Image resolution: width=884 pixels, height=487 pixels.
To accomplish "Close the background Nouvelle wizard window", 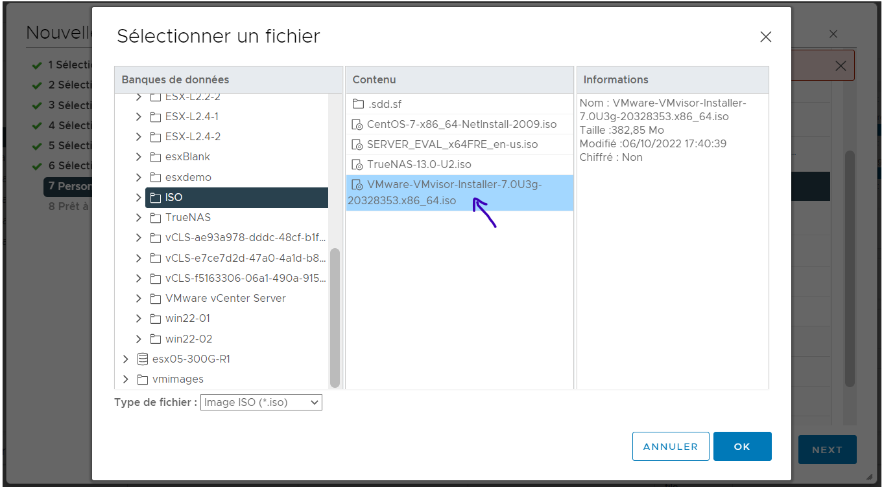I will tap(833, 34).
